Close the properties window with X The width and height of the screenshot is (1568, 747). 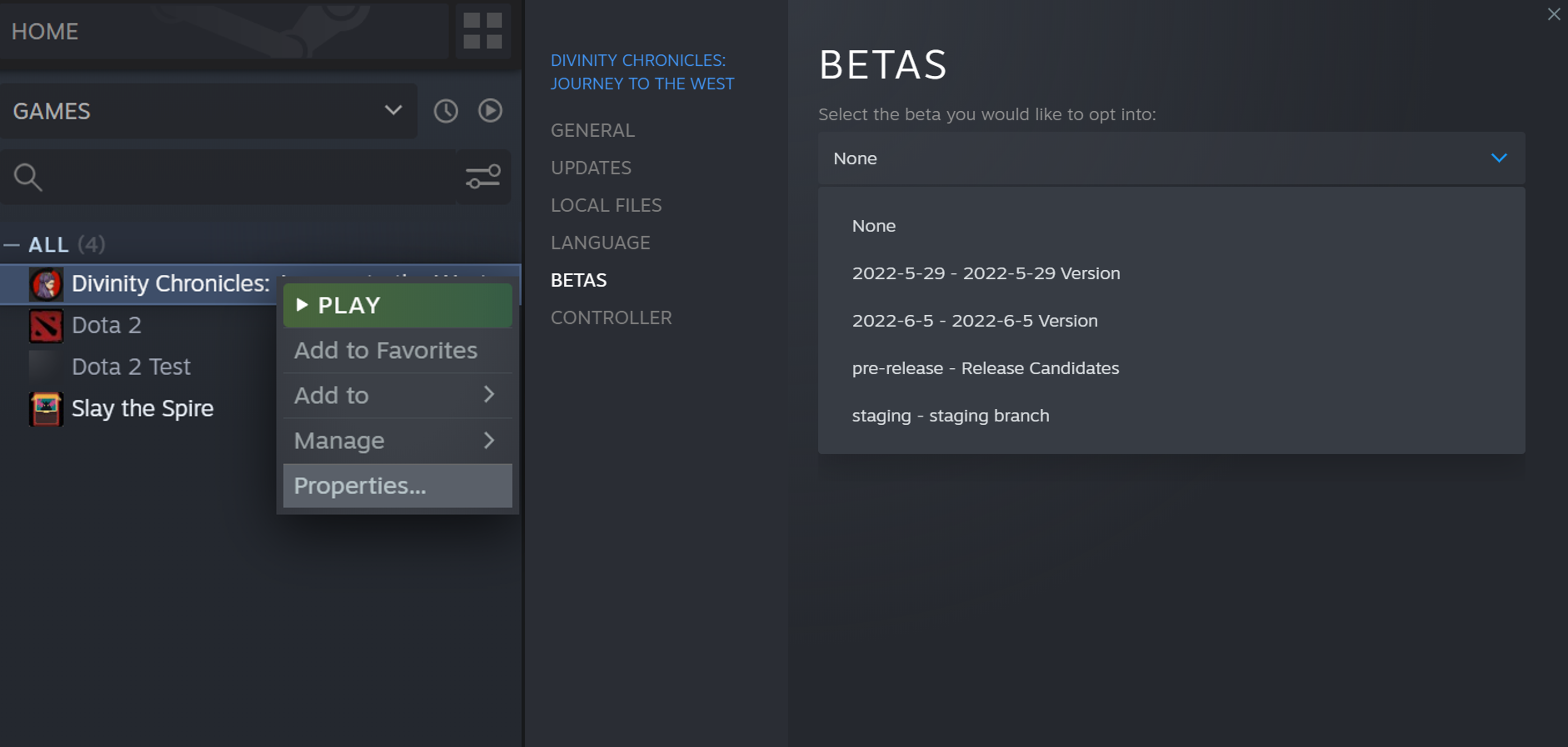click(1553, 14)
